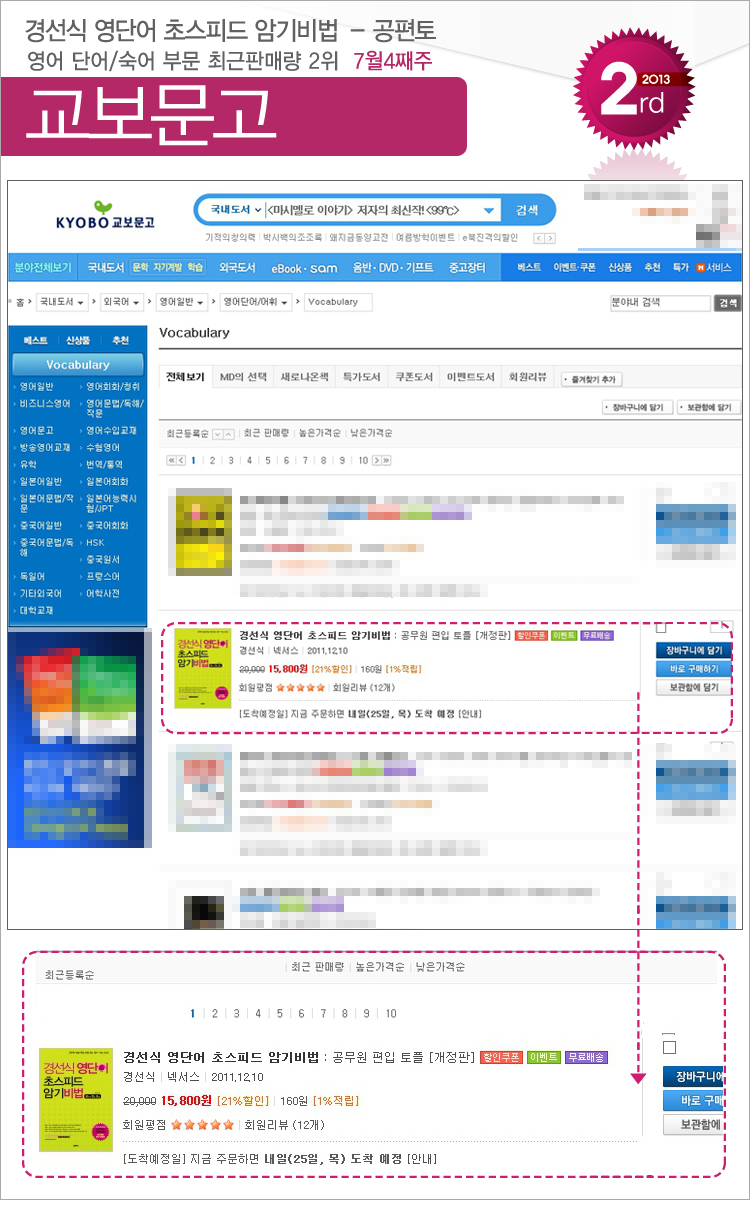Switch to the 쿠폰도서 tab
Viewport: 750px width, 1226px height.
coord(414,377)
